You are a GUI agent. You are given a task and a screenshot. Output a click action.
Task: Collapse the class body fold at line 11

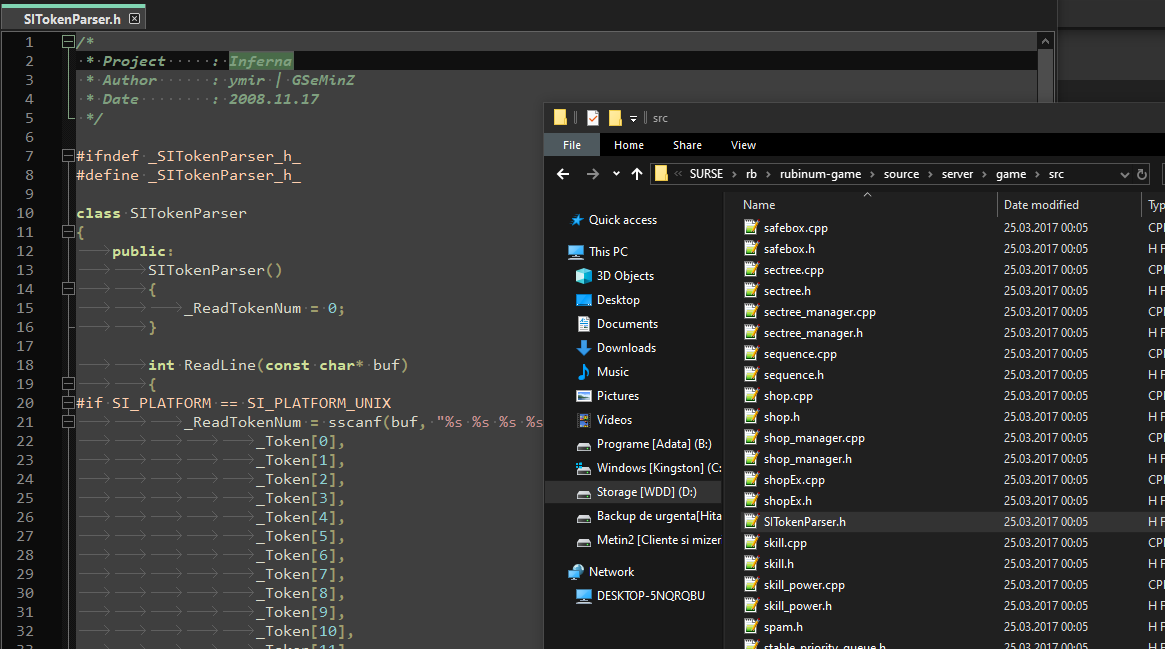coord(68,232)
